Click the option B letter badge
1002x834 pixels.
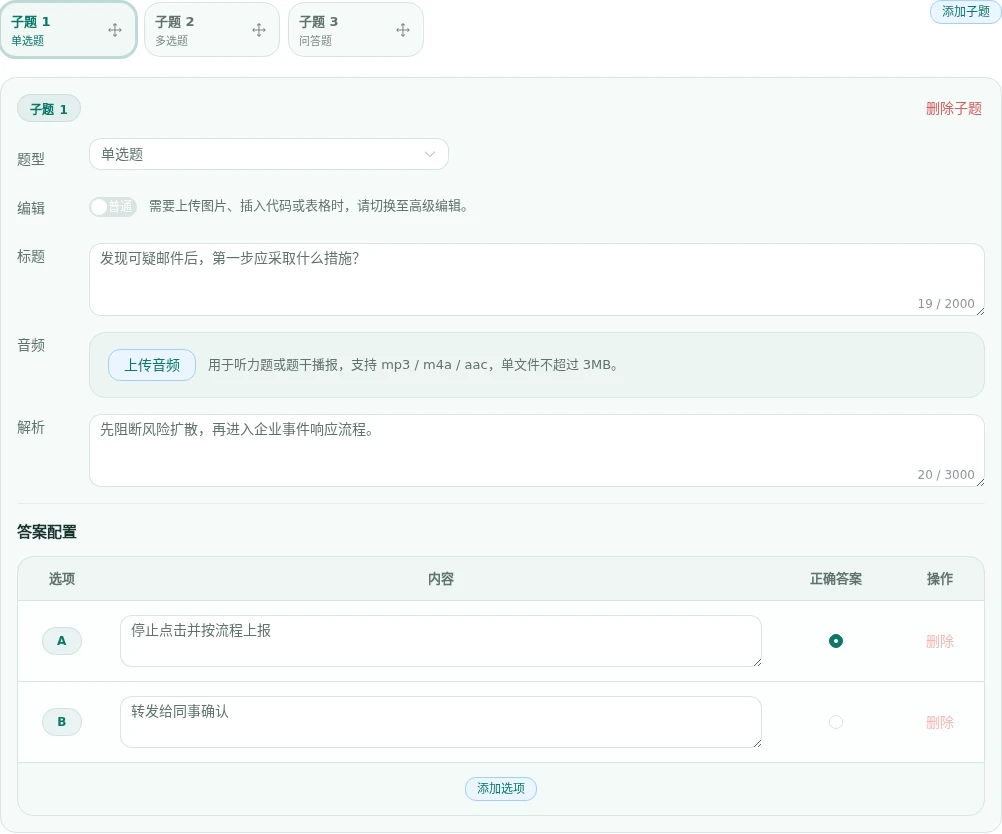(x=62, y=722)
